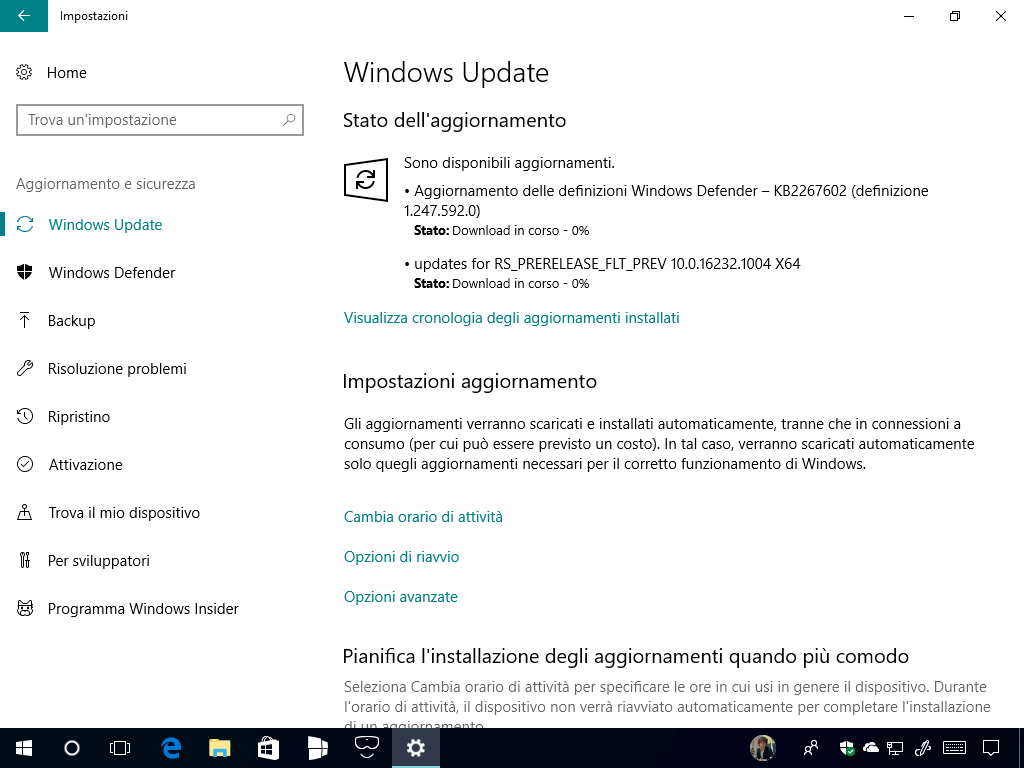Image resolution: width=1024 pixels, height=768 pixels.
Task: Open Programma Windows Insider cat icon
Action: point(25,609)
